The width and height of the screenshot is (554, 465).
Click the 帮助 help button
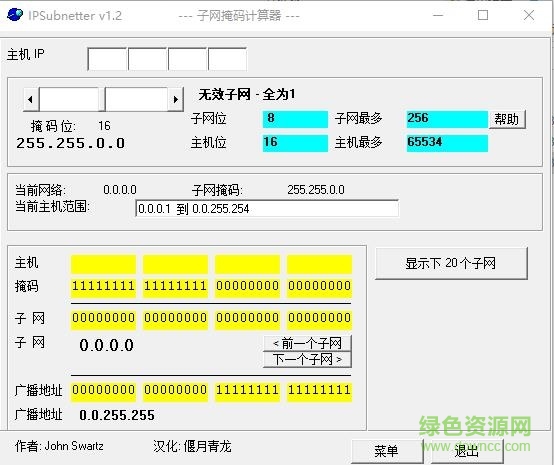[507, 119]
